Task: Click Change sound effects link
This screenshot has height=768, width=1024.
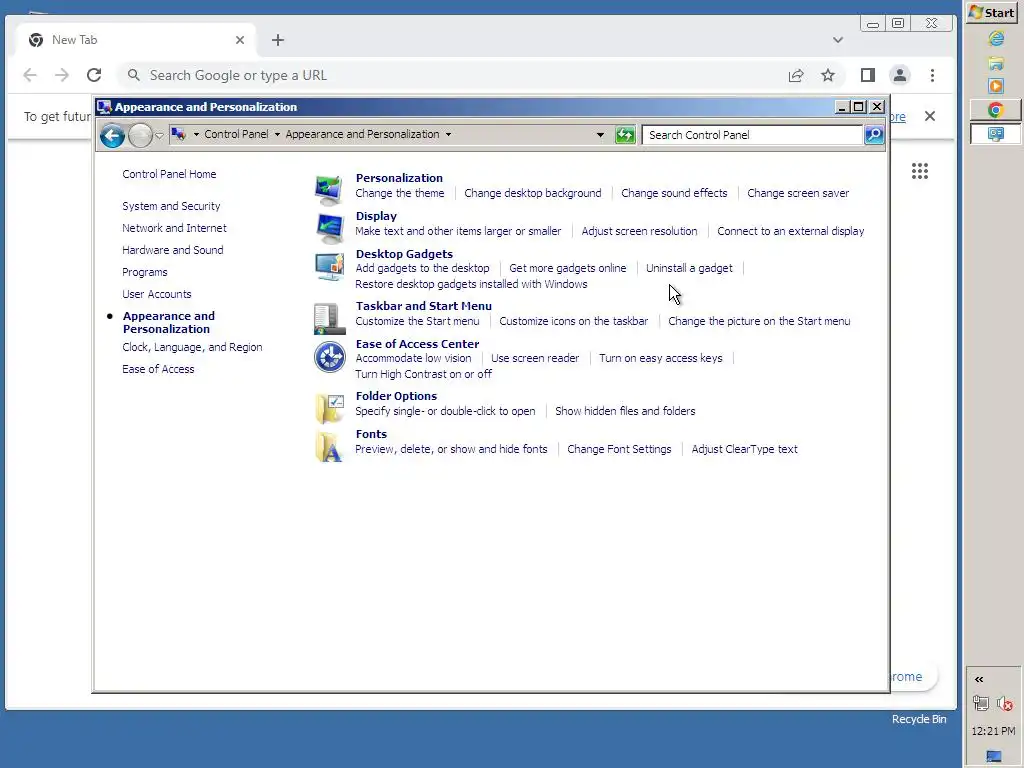Action: tap(674, 193)
